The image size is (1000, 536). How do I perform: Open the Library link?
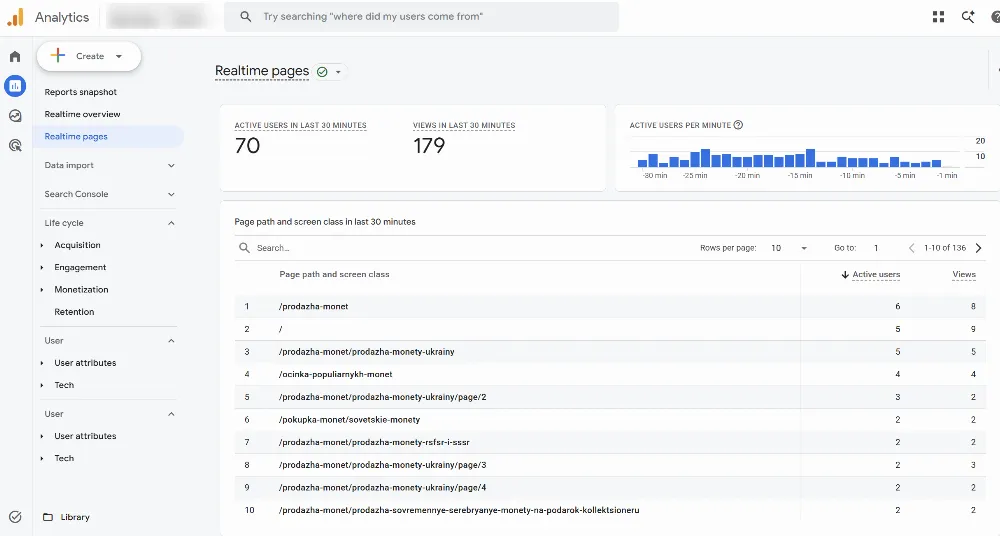75,517
